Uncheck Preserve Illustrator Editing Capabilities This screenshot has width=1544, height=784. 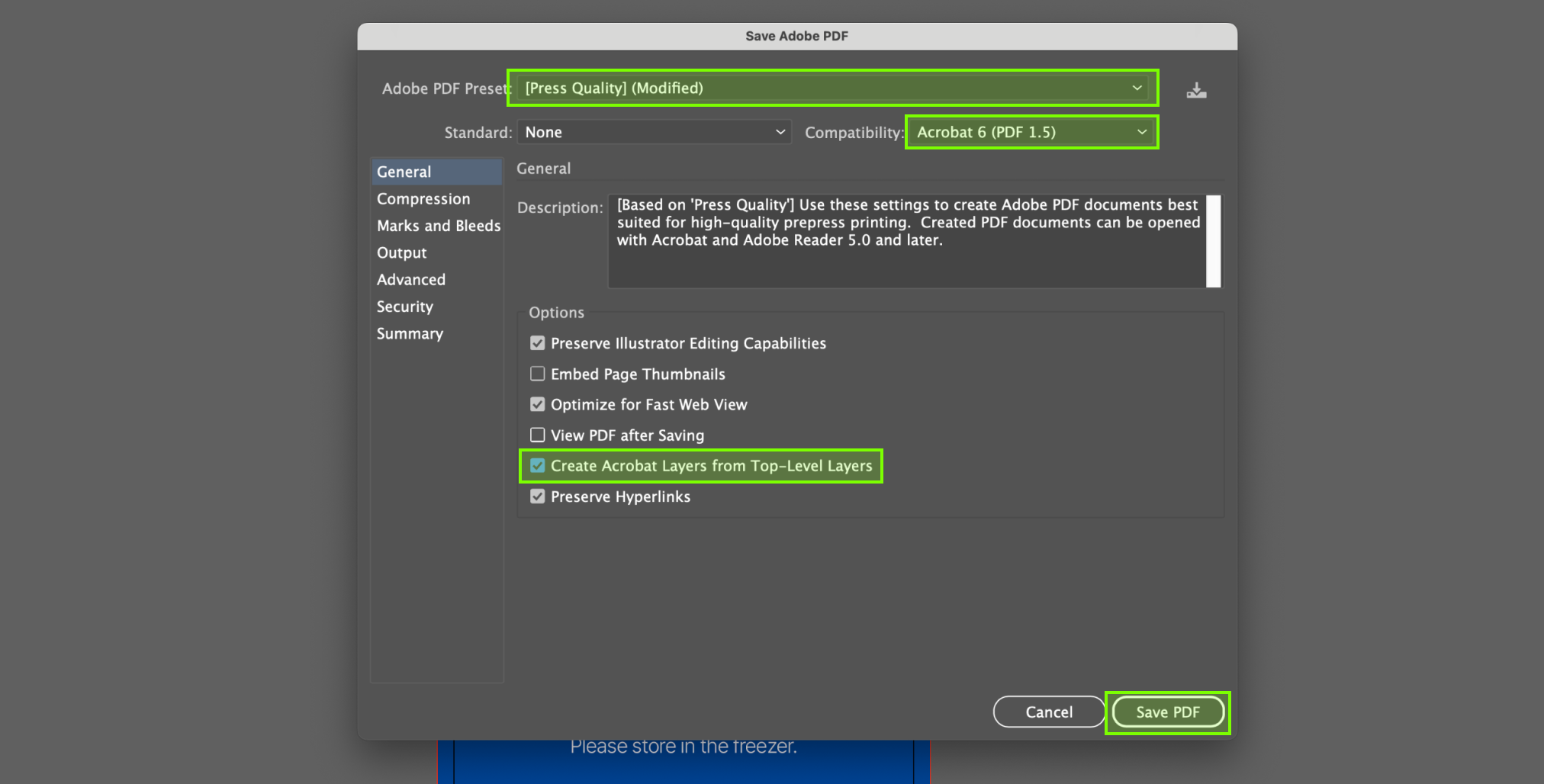pos(538,343)
